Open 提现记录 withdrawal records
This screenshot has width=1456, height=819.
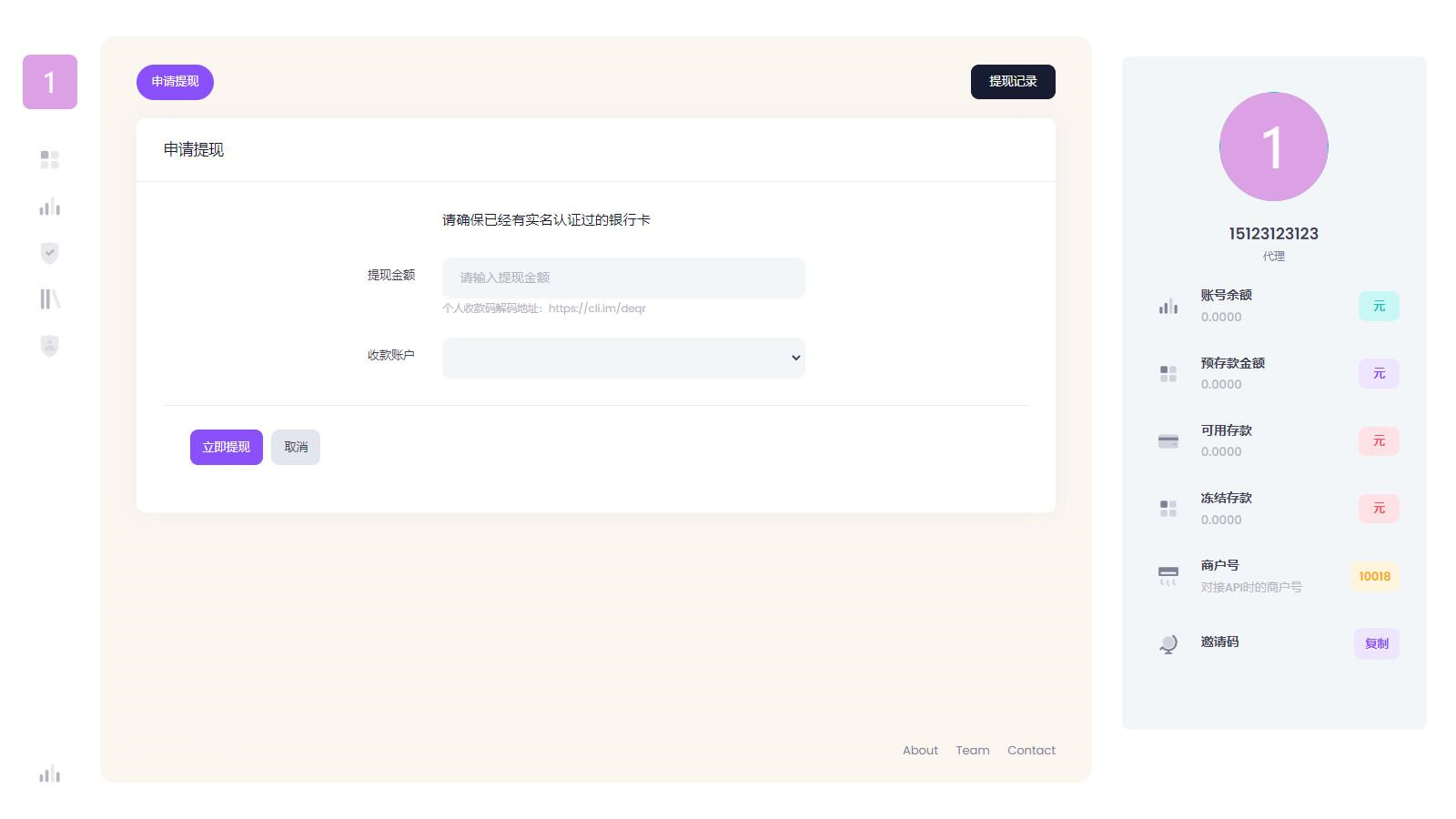click(x=1013, y=82)
